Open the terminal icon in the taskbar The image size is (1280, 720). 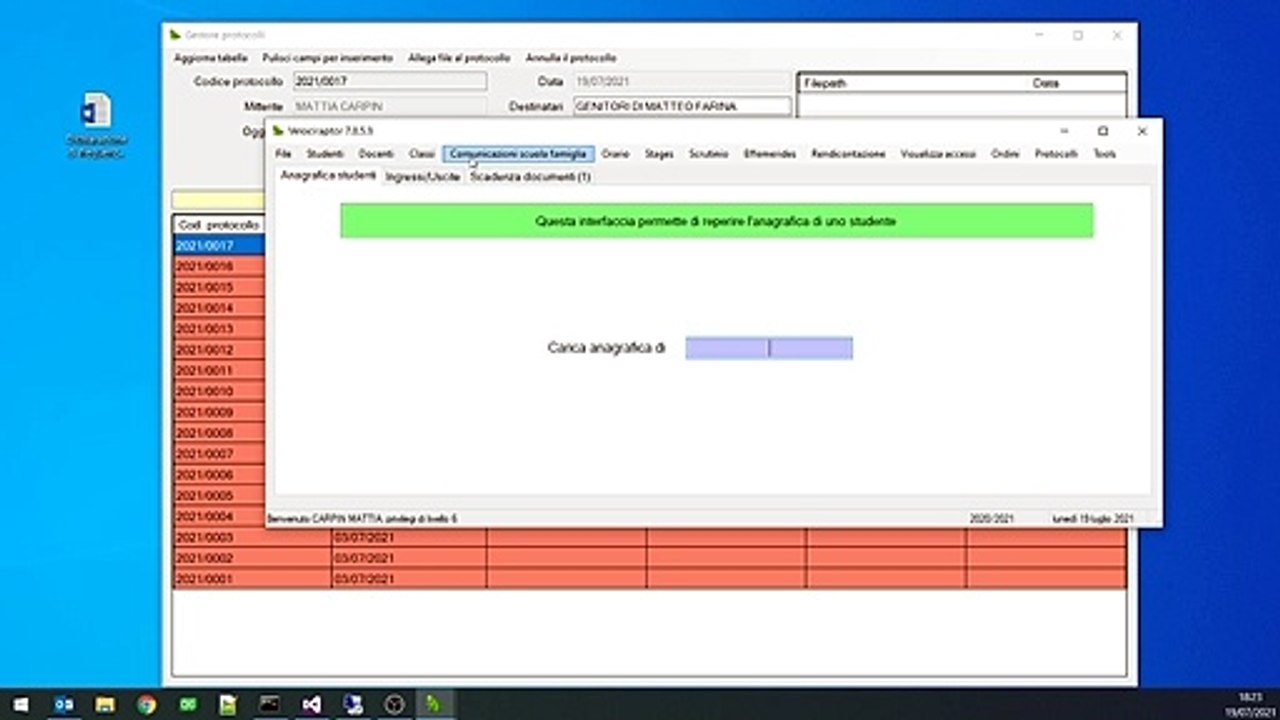pyautogui.click(x=270, y=704)
